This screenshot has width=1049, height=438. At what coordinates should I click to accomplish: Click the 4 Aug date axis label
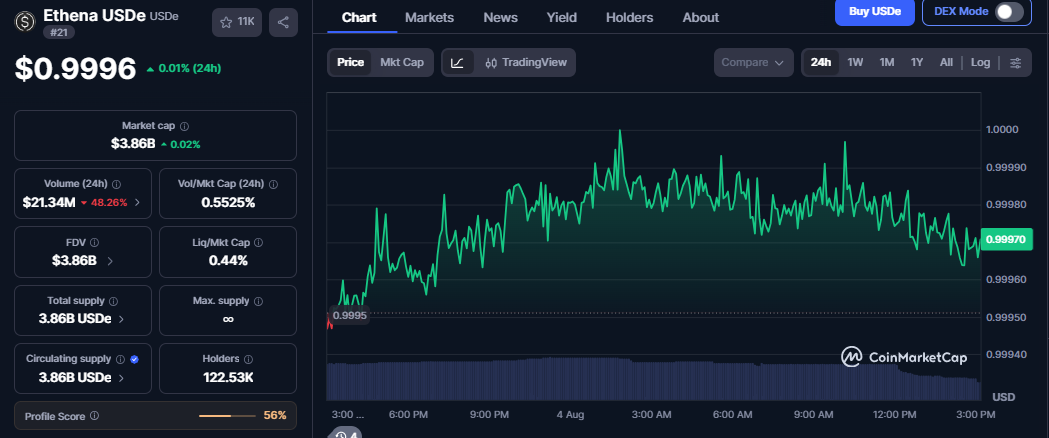(571, 415)
